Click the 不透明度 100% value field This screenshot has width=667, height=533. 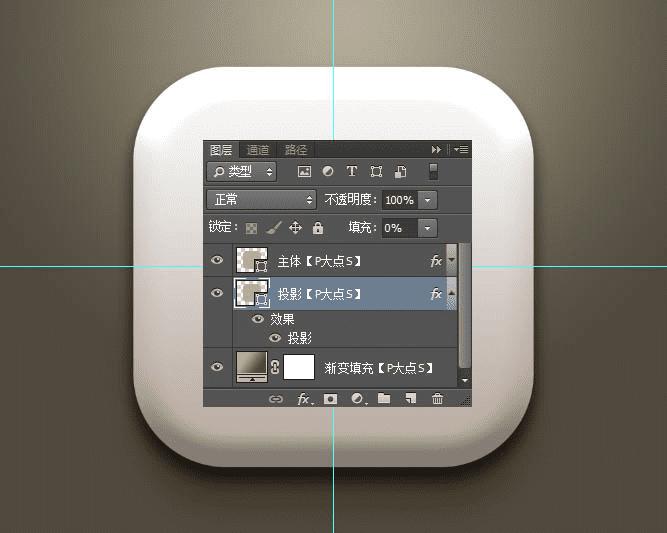[x=400, y=200]
